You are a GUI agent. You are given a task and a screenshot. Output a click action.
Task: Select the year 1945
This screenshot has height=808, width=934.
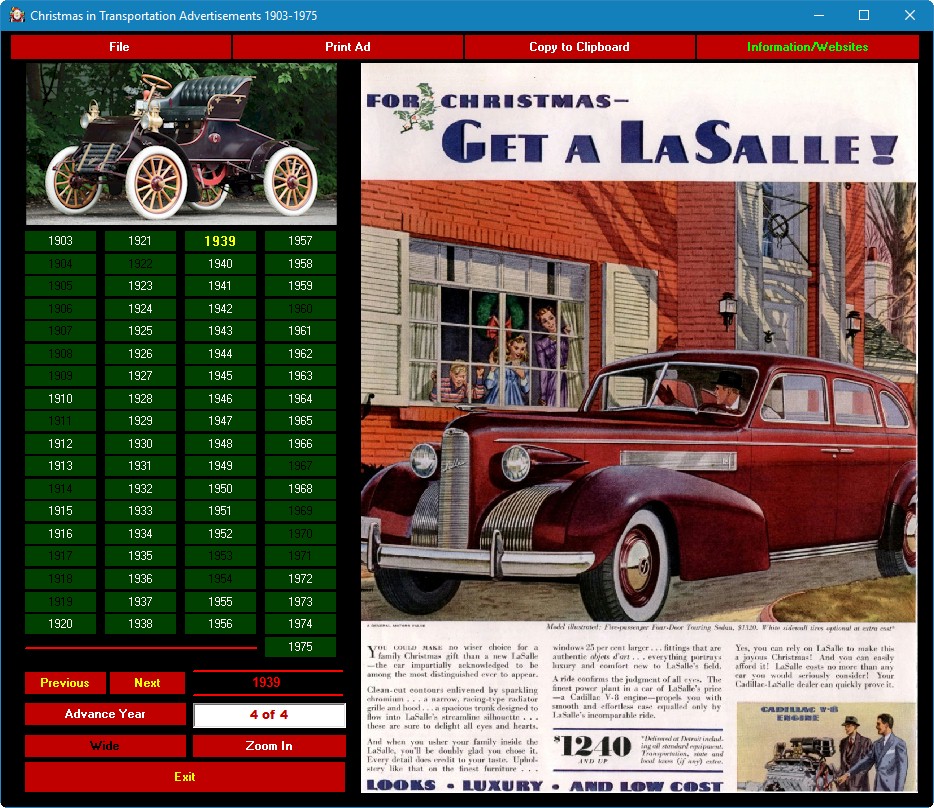tap(220, 376)
